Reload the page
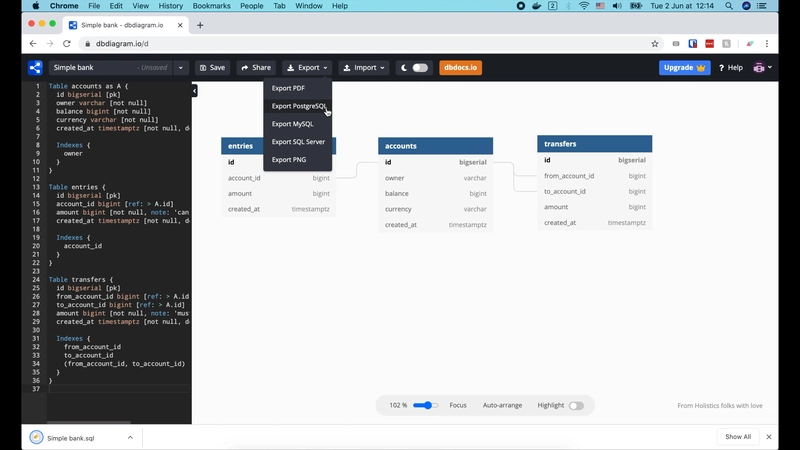This screenshot has height=450, width=800. click(x=67, y=44)
